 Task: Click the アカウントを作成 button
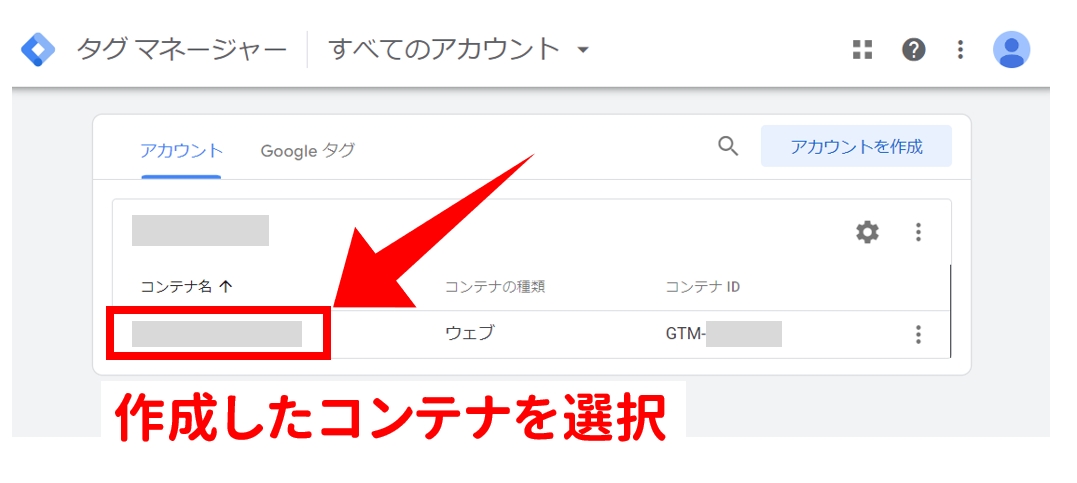pos(856,146)
